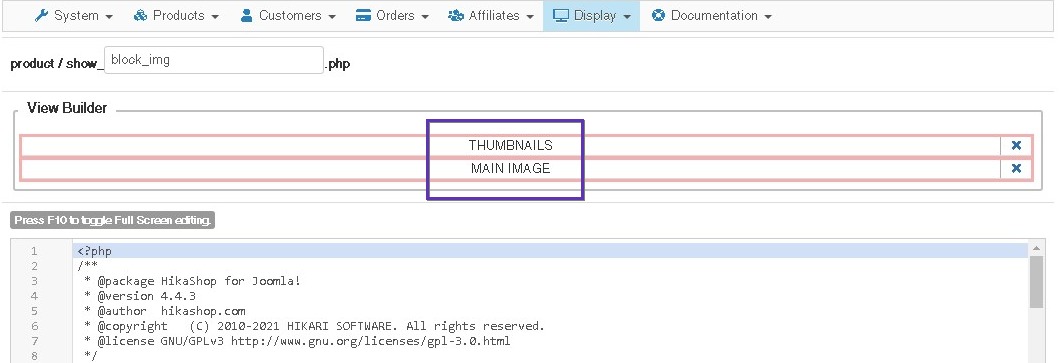Open the Orders menu
The width and height of the screenshot is (1062, 363).
tap(393, 16)
